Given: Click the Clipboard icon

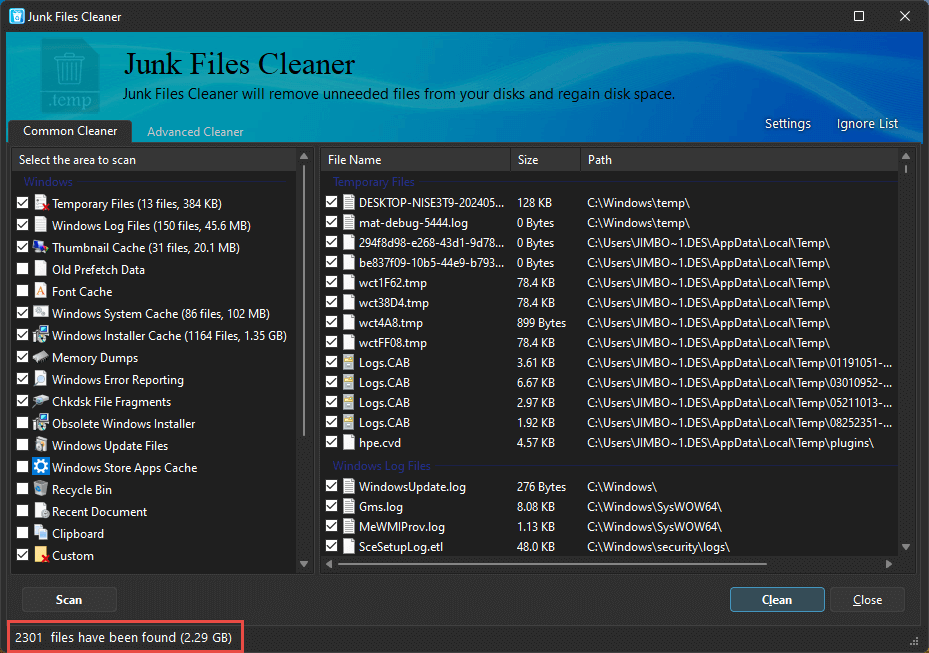Looking at the screenshot, I should click(41, 533).
